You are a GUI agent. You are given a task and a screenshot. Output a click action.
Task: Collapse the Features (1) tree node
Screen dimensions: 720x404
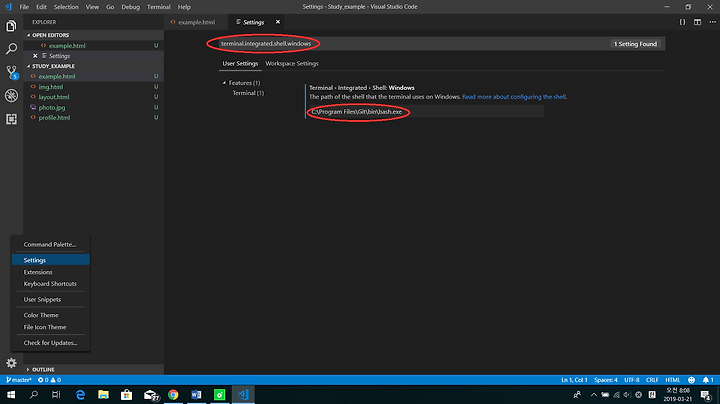(225, 83)
